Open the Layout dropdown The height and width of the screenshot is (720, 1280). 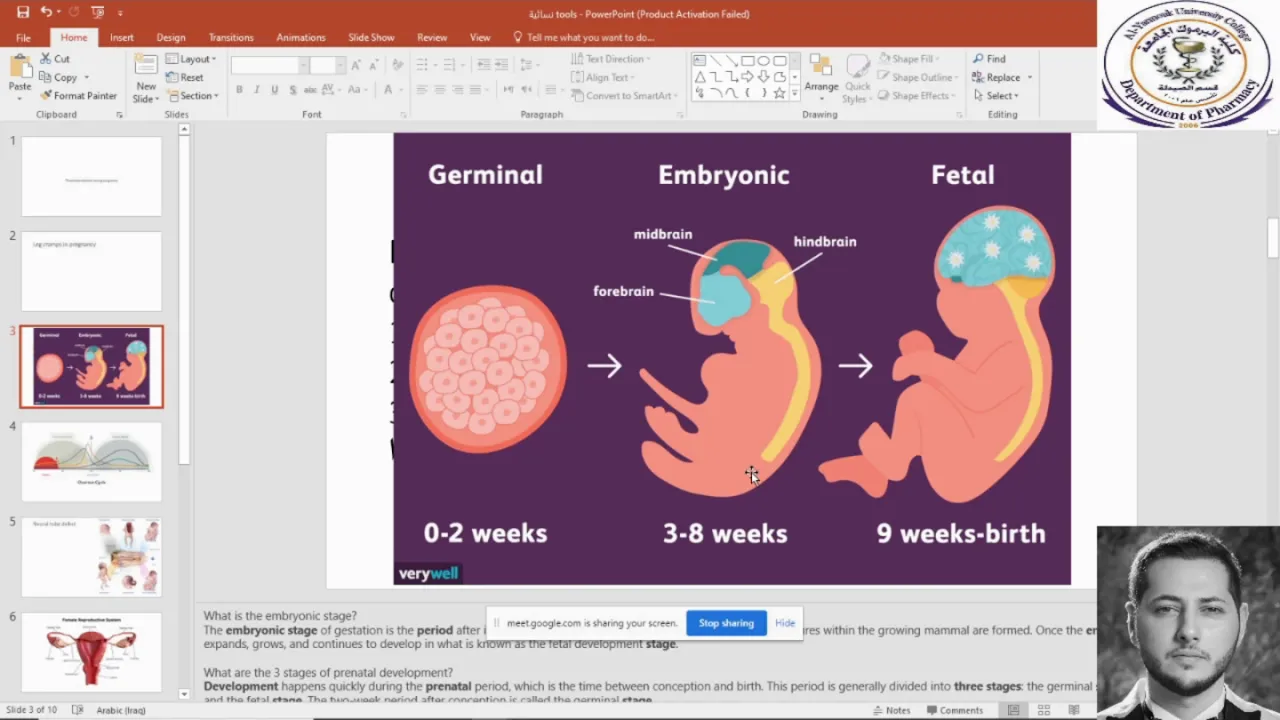tap(191, 59)
